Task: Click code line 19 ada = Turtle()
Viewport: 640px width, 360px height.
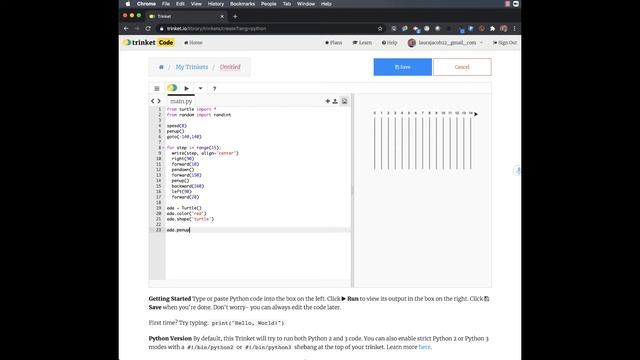Action: click(x=184, y=208)
